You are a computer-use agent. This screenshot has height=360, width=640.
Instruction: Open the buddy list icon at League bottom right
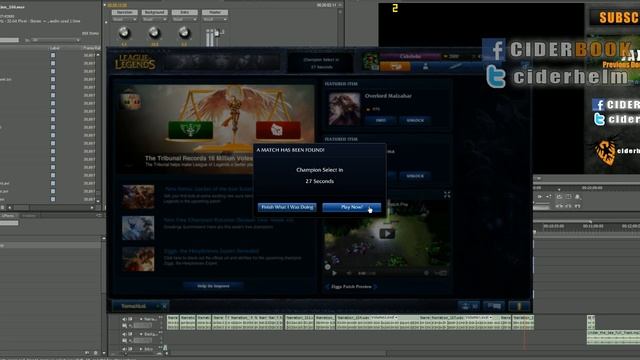[x=469, y=306]
